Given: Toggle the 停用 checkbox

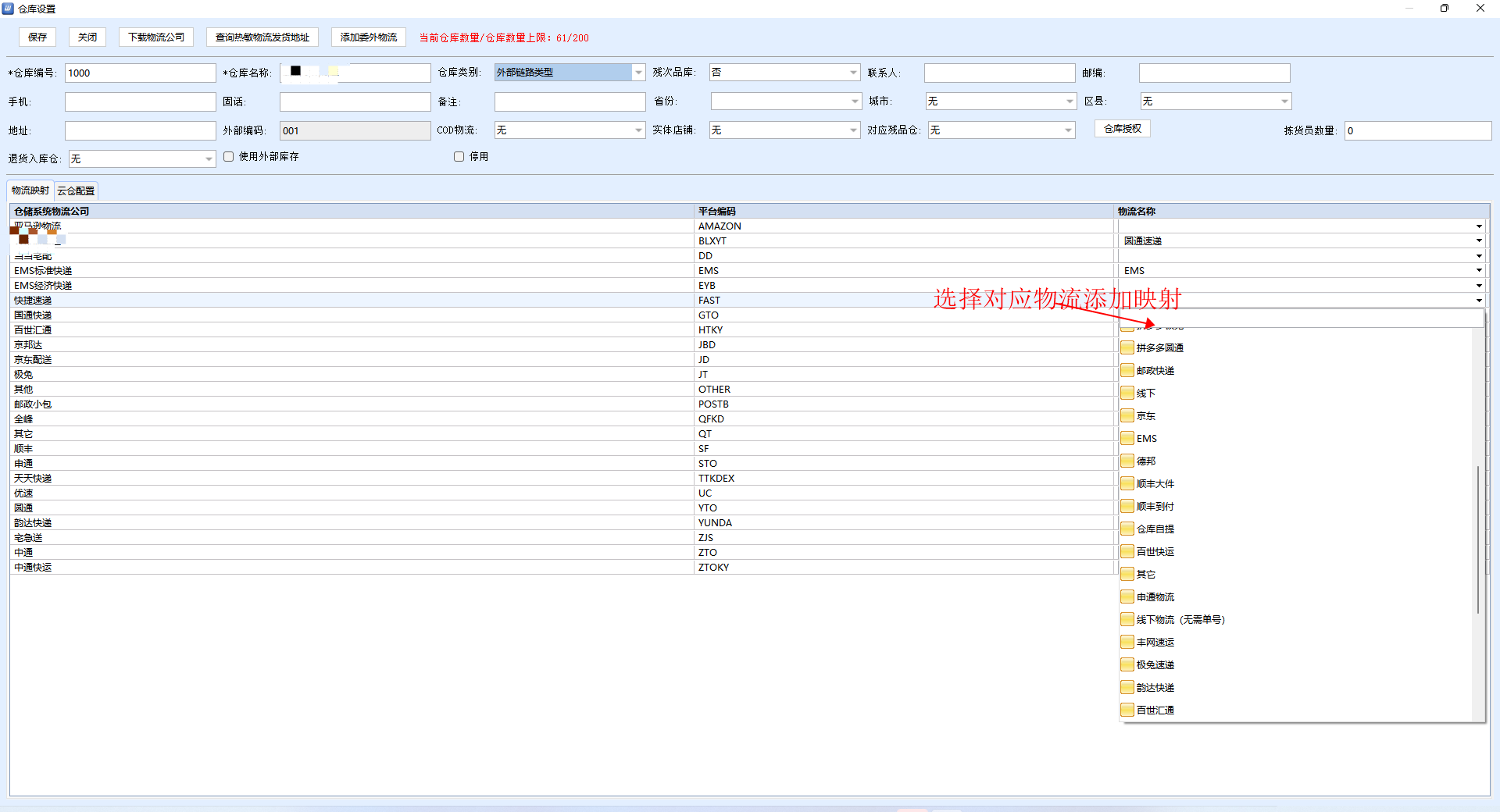Looking at the screenshot, I should coord(459,156).
